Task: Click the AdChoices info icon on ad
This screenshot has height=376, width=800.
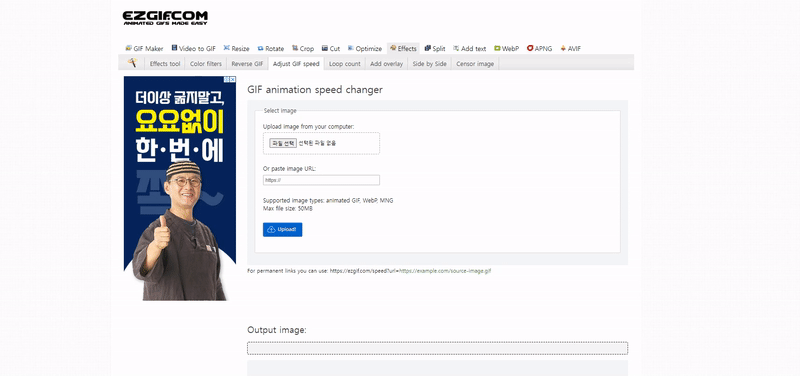Action: pyautogui.click(x=227, y=80)
